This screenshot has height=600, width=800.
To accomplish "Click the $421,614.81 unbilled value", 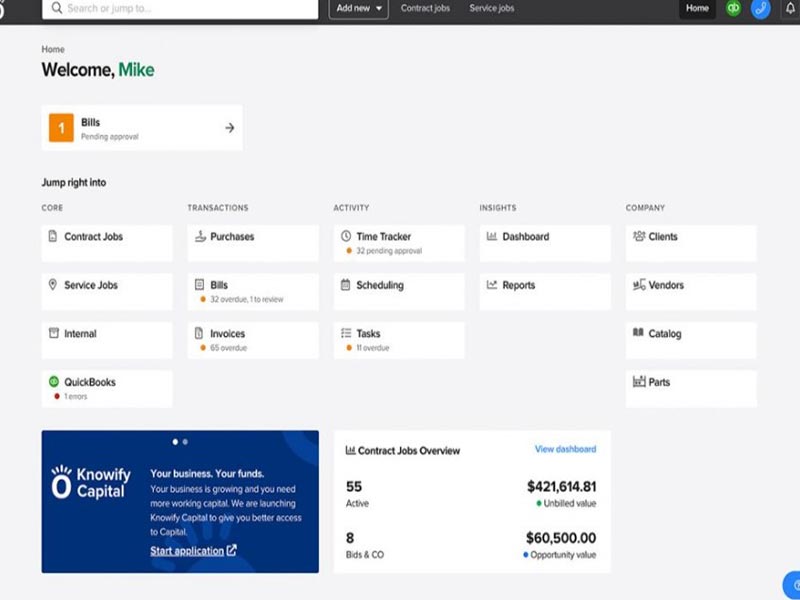I will (561, 487).
